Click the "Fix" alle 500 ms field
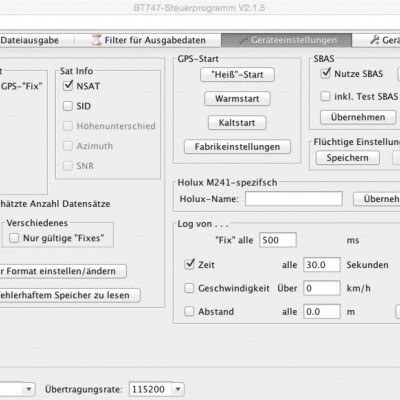Screen dimensions: 400x400 coord(278,240)
